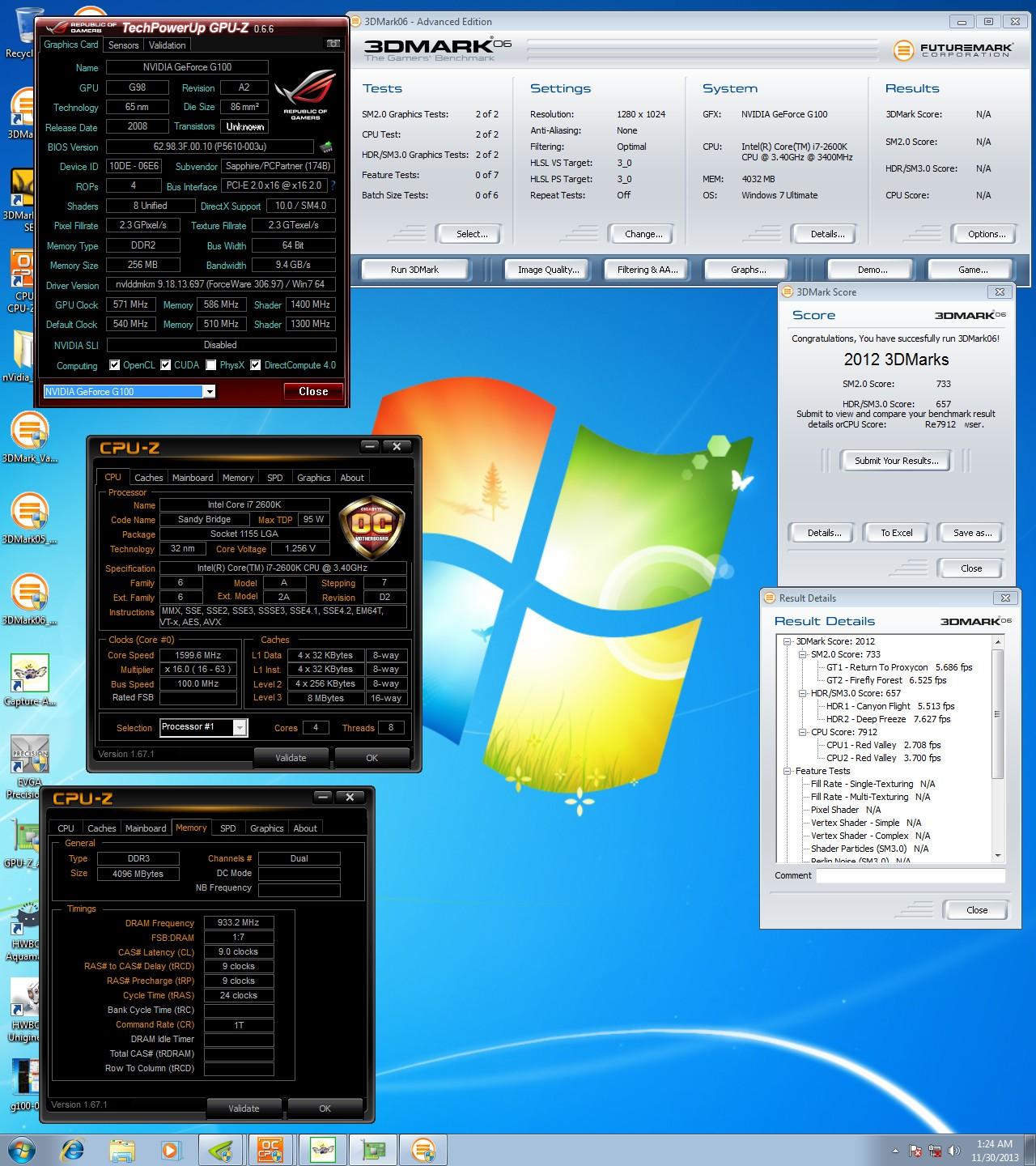Open the 3DMark06 desktop shortcut
The height and width of the screenshot is (1166, 1036).
pos(30,599)
